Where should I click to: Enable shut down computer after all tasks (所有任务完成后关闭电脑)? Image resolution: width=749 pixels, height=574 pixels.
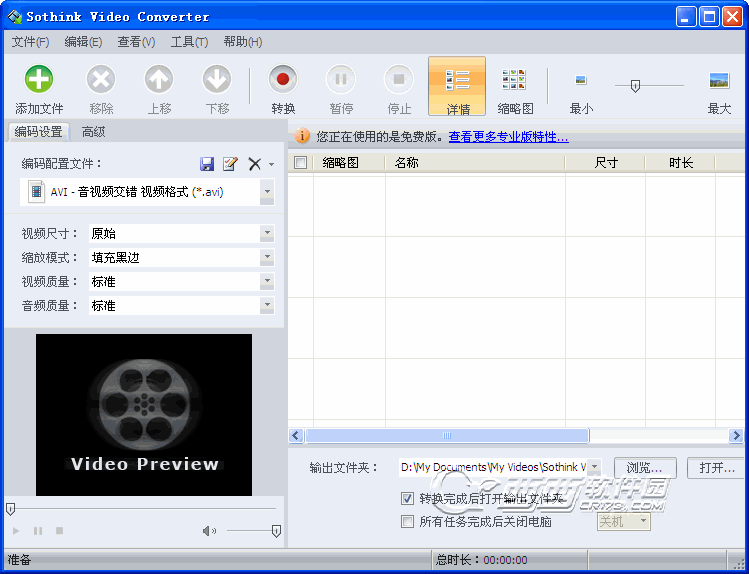pyautogui.click(x=407, y=521)
